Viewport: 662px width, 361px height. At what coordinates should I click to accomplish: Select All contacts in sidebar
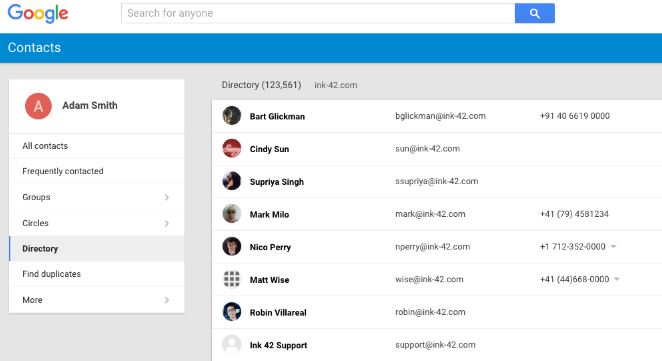coord(96,146)
